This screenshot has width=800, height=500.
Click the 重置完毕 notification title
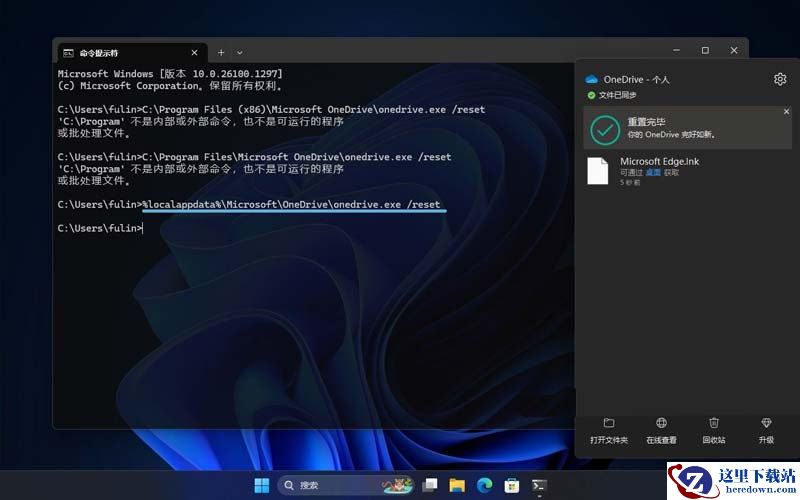coord(646,122)
